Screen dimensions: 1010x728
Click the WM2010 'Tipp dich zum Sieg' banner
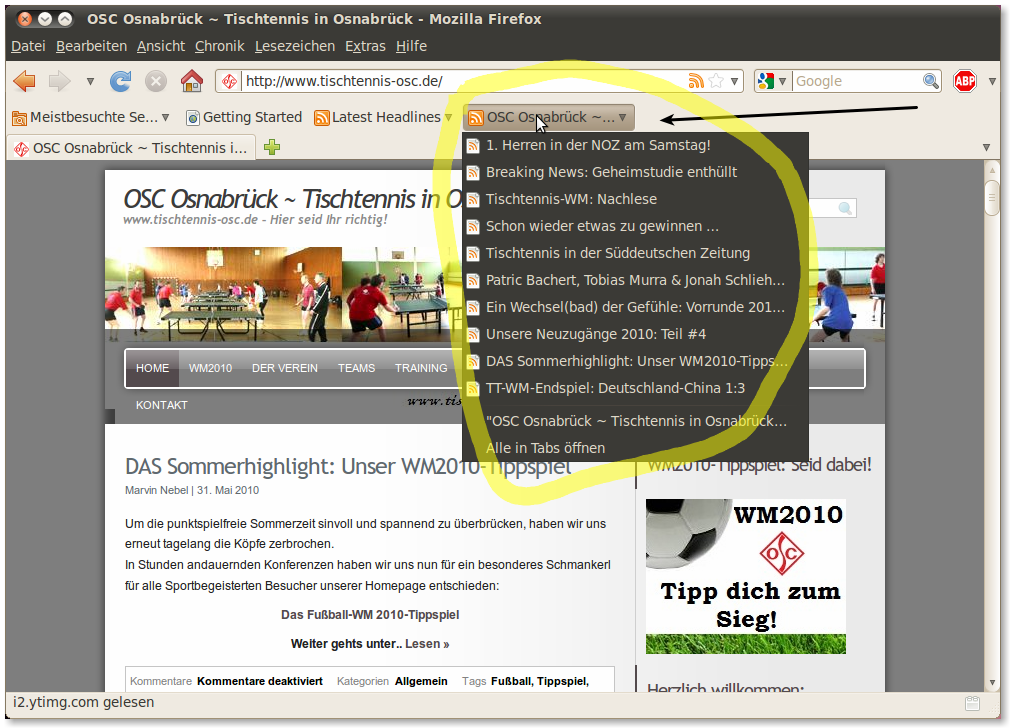click(746, 577)
